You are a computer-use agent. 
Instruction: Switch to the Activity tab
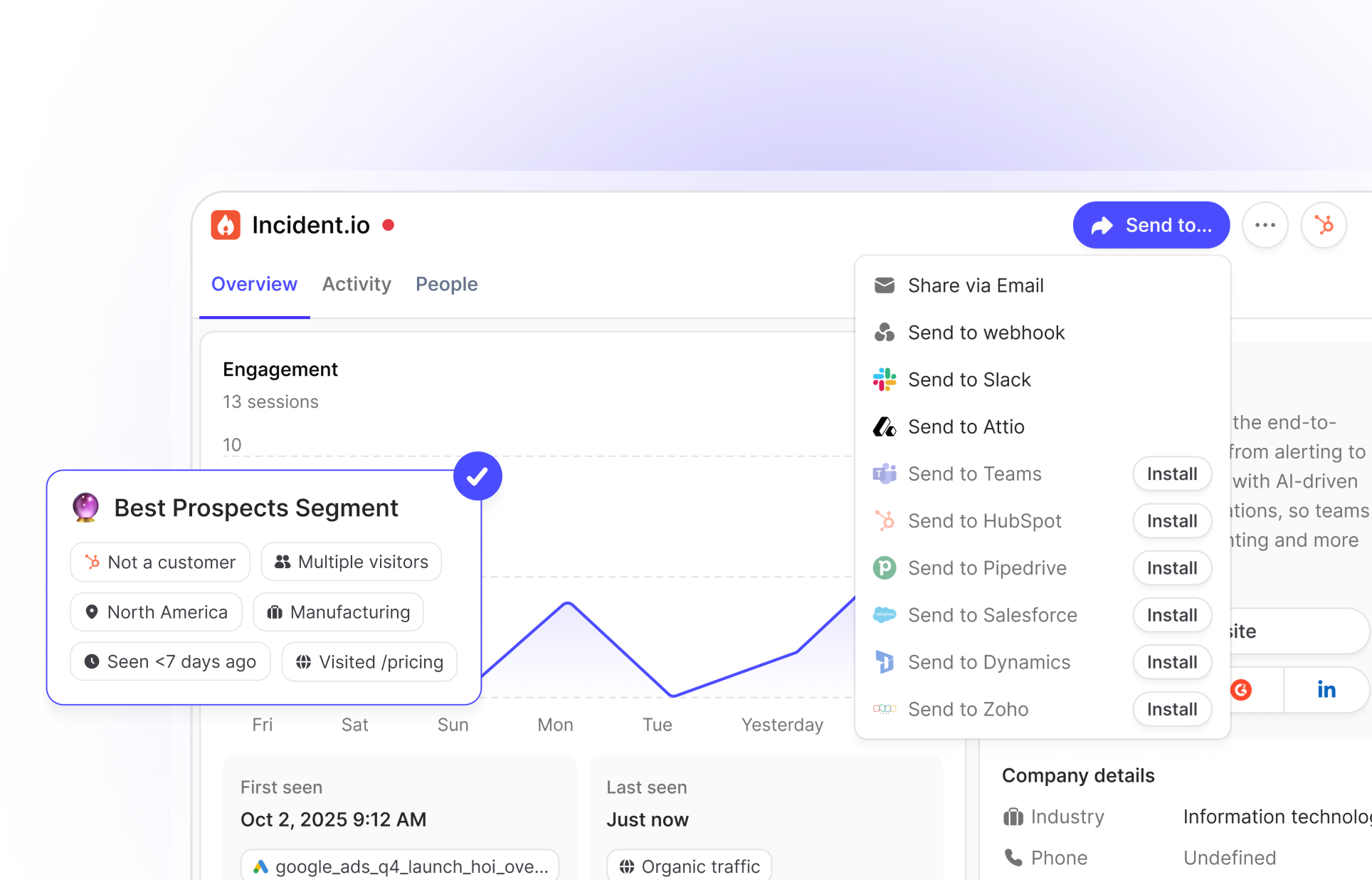pyautogui.click(x=357, y=284)
